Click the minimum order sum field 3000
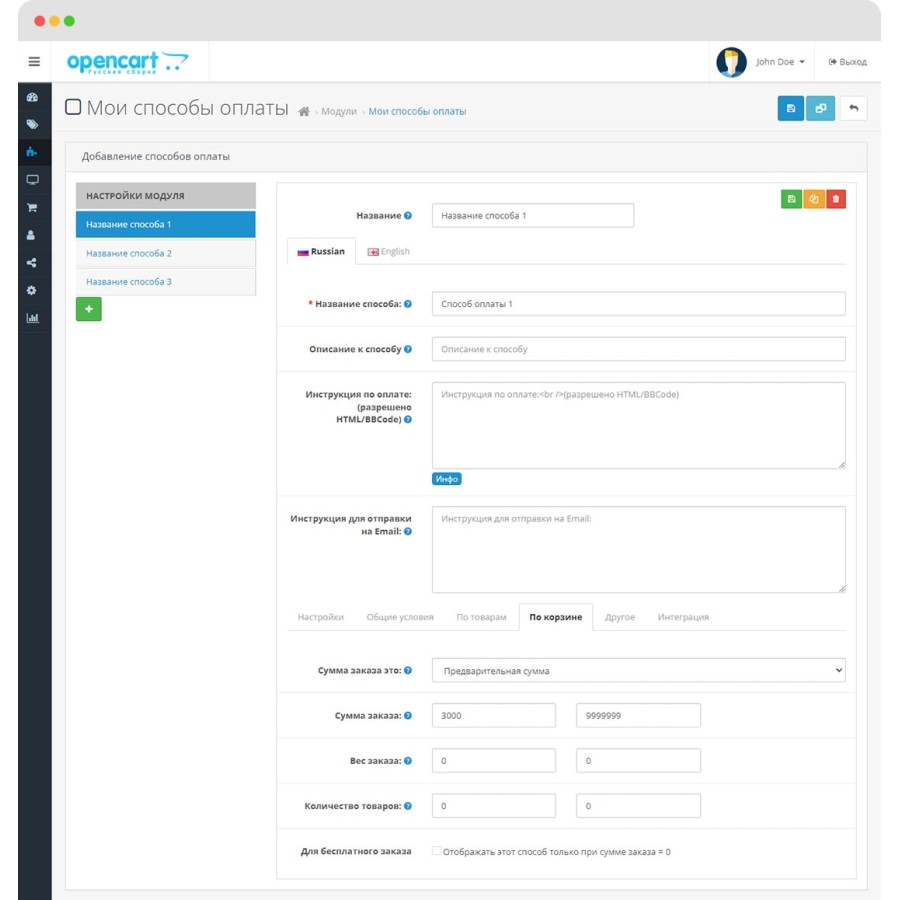 [494, 715]
